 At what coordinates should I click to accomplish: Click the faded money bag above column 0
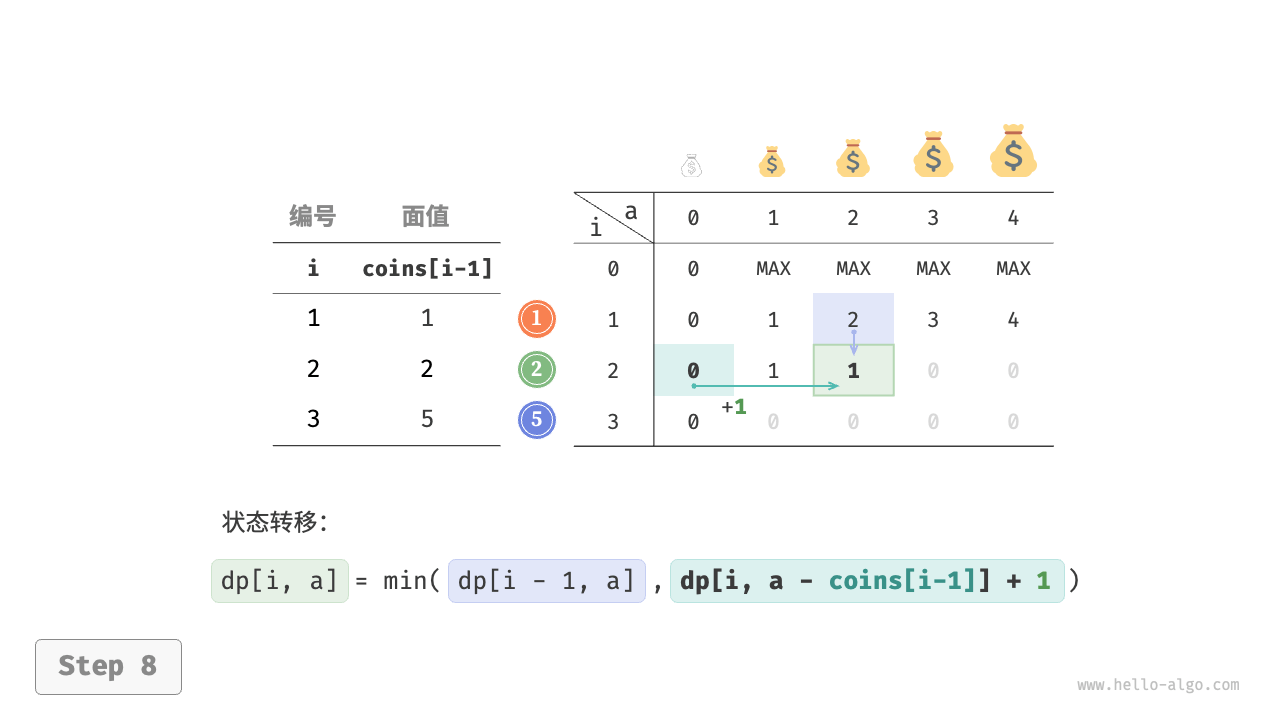[x=692, y=166]
